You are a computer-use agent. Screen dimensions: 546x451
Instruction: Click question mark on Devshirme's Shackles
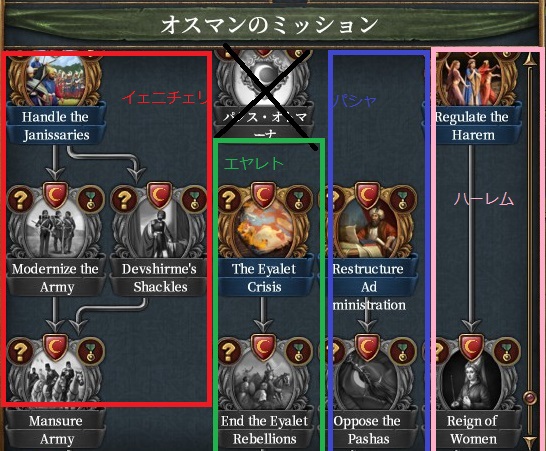click(x=124, y=199)
